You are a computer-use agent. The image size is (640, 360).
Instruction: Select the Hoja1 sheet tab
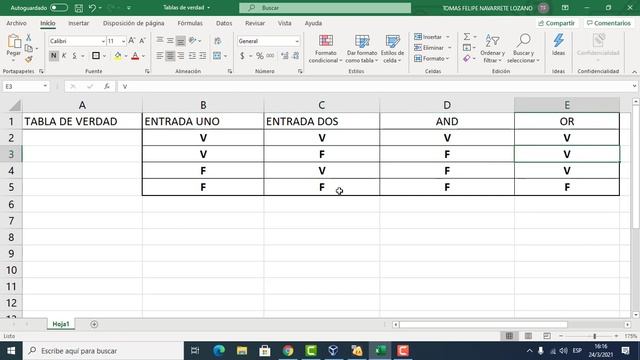pyautogui.click(x=61, y=324)
